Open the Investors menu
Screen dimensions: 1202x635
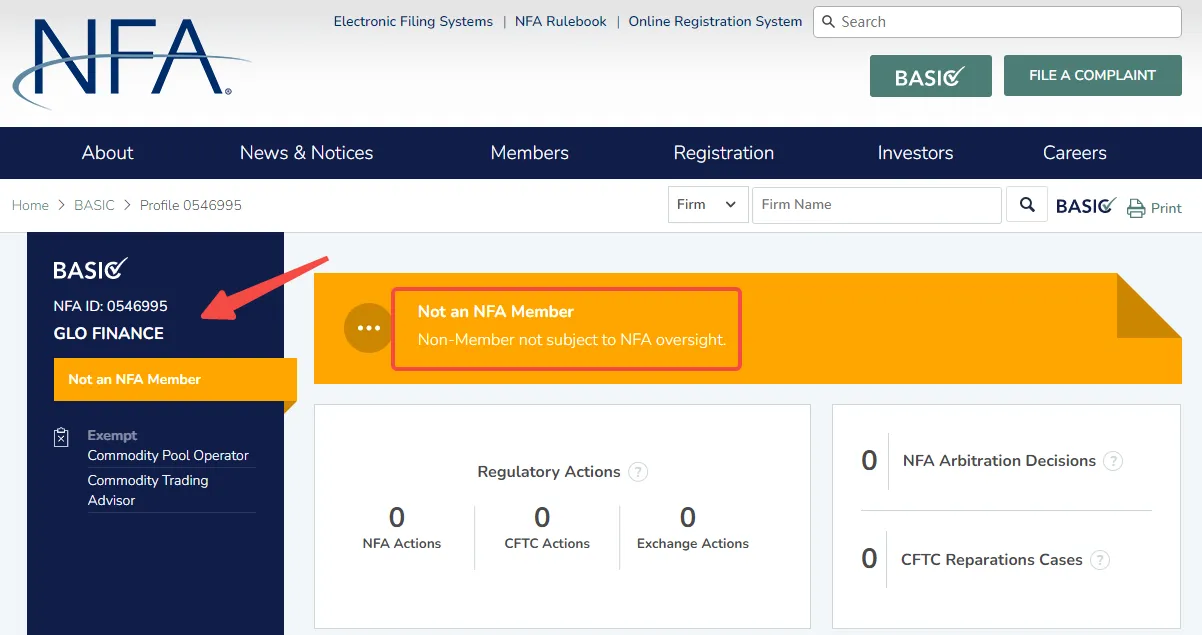(915, 153)
